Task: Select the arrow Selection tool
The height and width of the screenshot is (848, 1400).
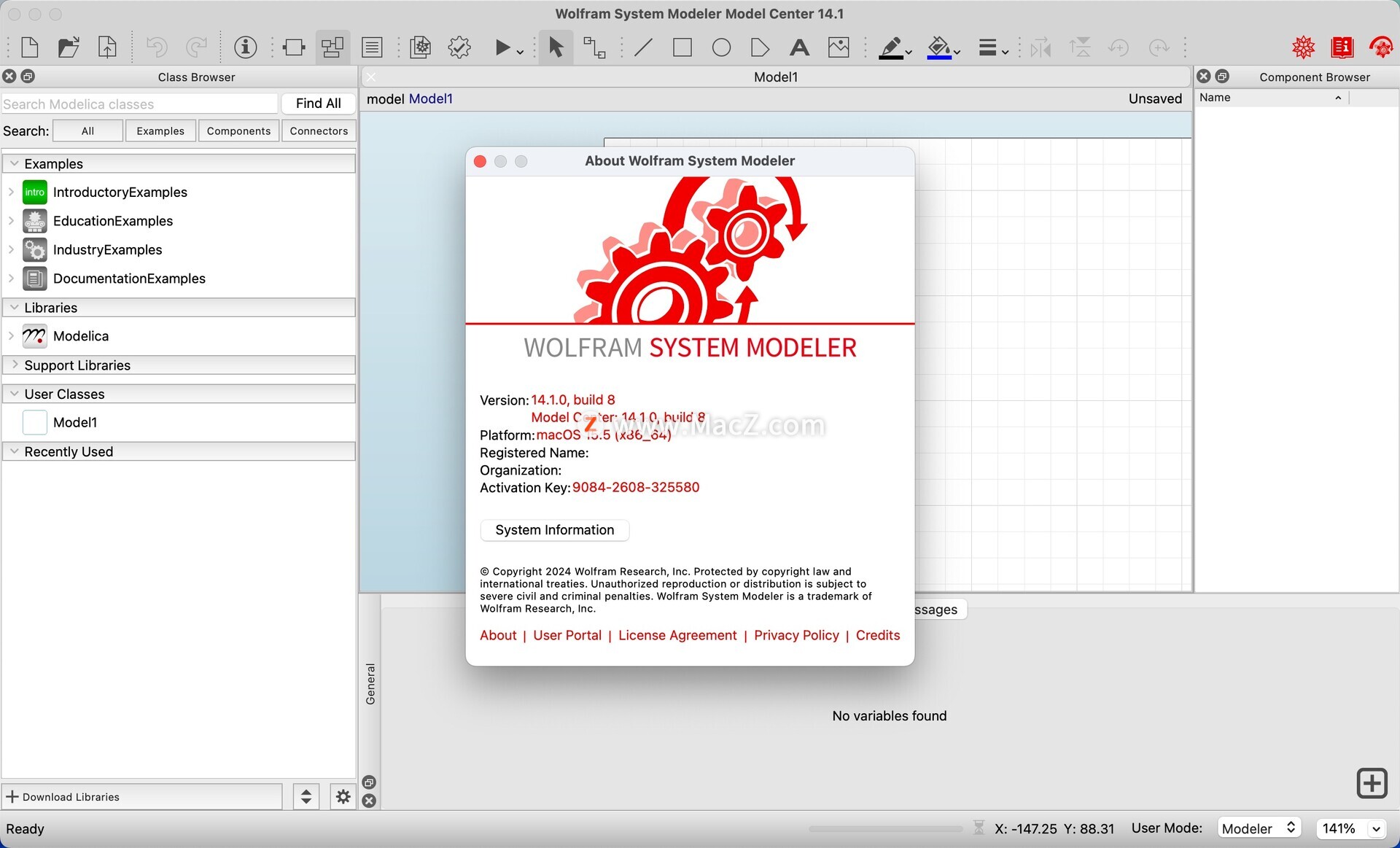Action: (556, 47)
